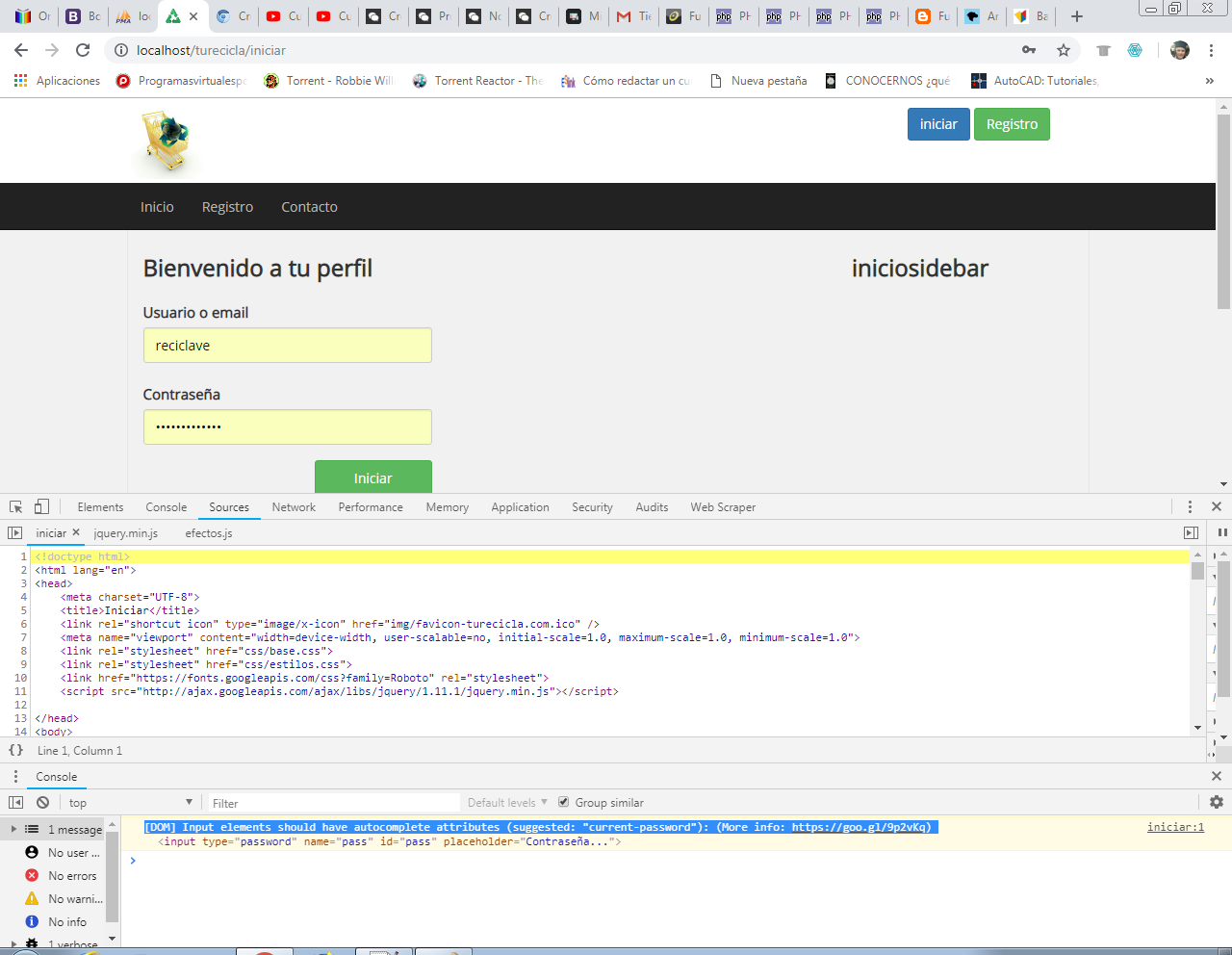Activate the inspect element picker icon
1232x955 pixels.
(15, 507)
